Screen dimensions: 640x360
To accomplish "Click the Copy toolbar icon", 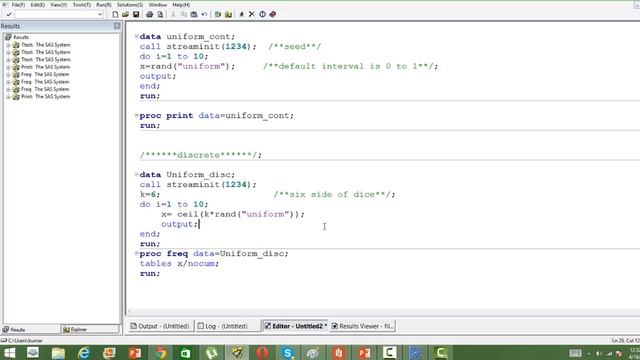I will [184, 14].
